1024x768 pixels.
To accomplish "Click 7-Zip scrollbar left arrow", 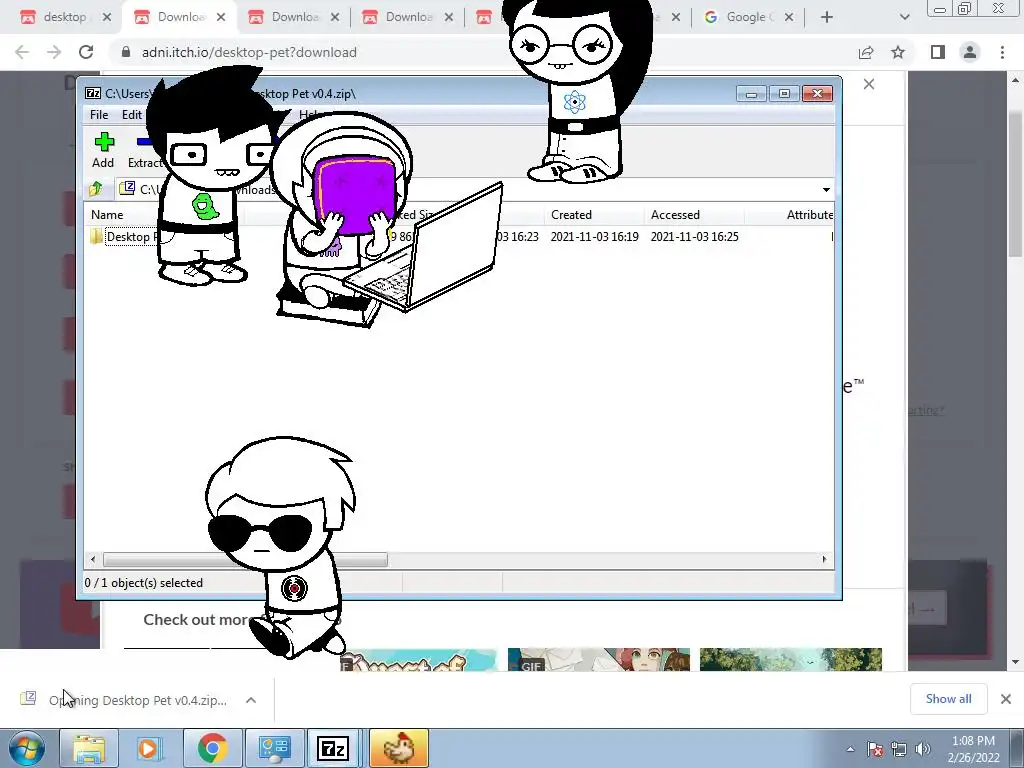I will point(93,560).
